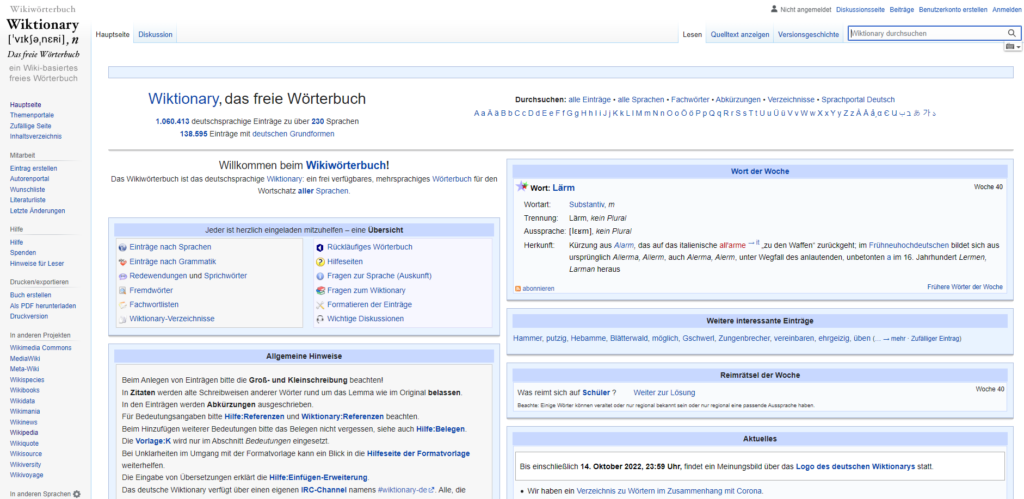Open the Diskussion tab

[x=155, y=35]
